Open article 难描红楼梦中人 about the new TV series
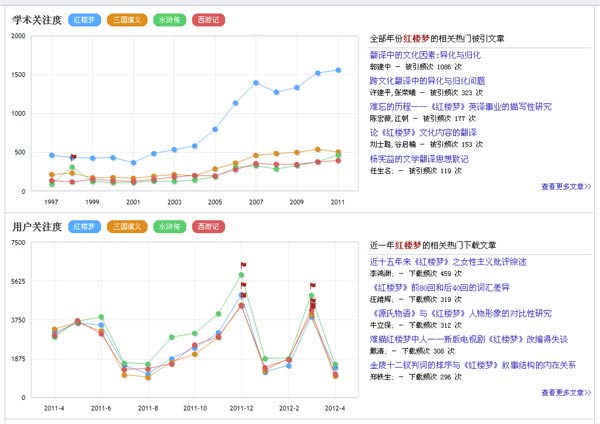600x424 pixels. point(469,339)
